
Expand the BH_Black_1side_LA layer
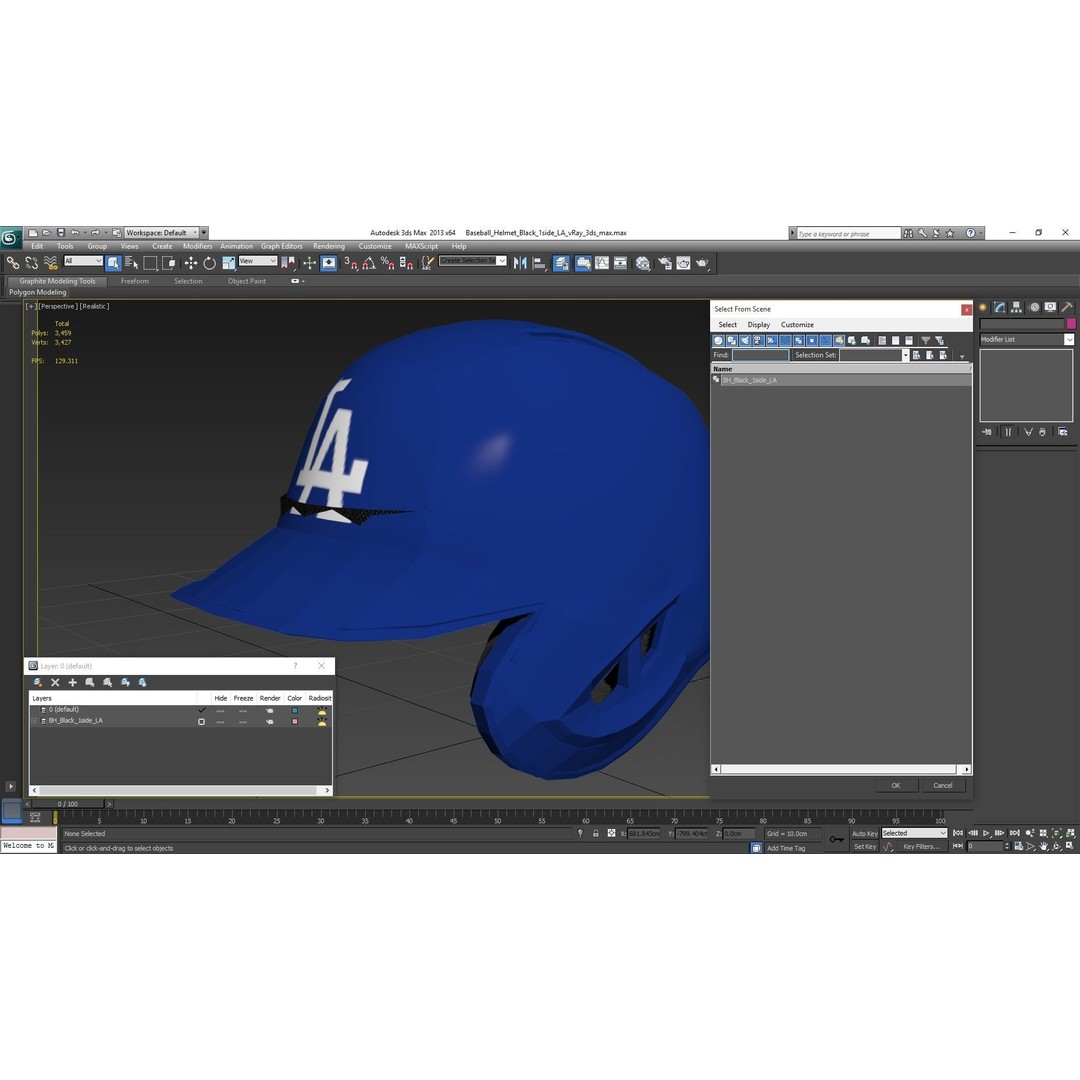[34, 721]
